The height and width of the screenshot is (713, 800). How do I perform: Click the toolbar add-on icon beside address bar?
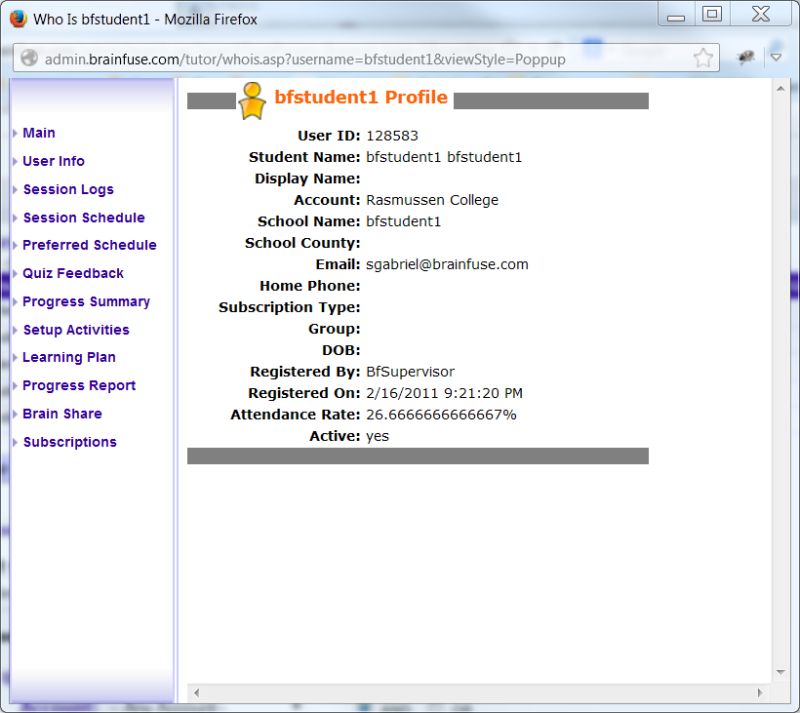tap(745, 58)
